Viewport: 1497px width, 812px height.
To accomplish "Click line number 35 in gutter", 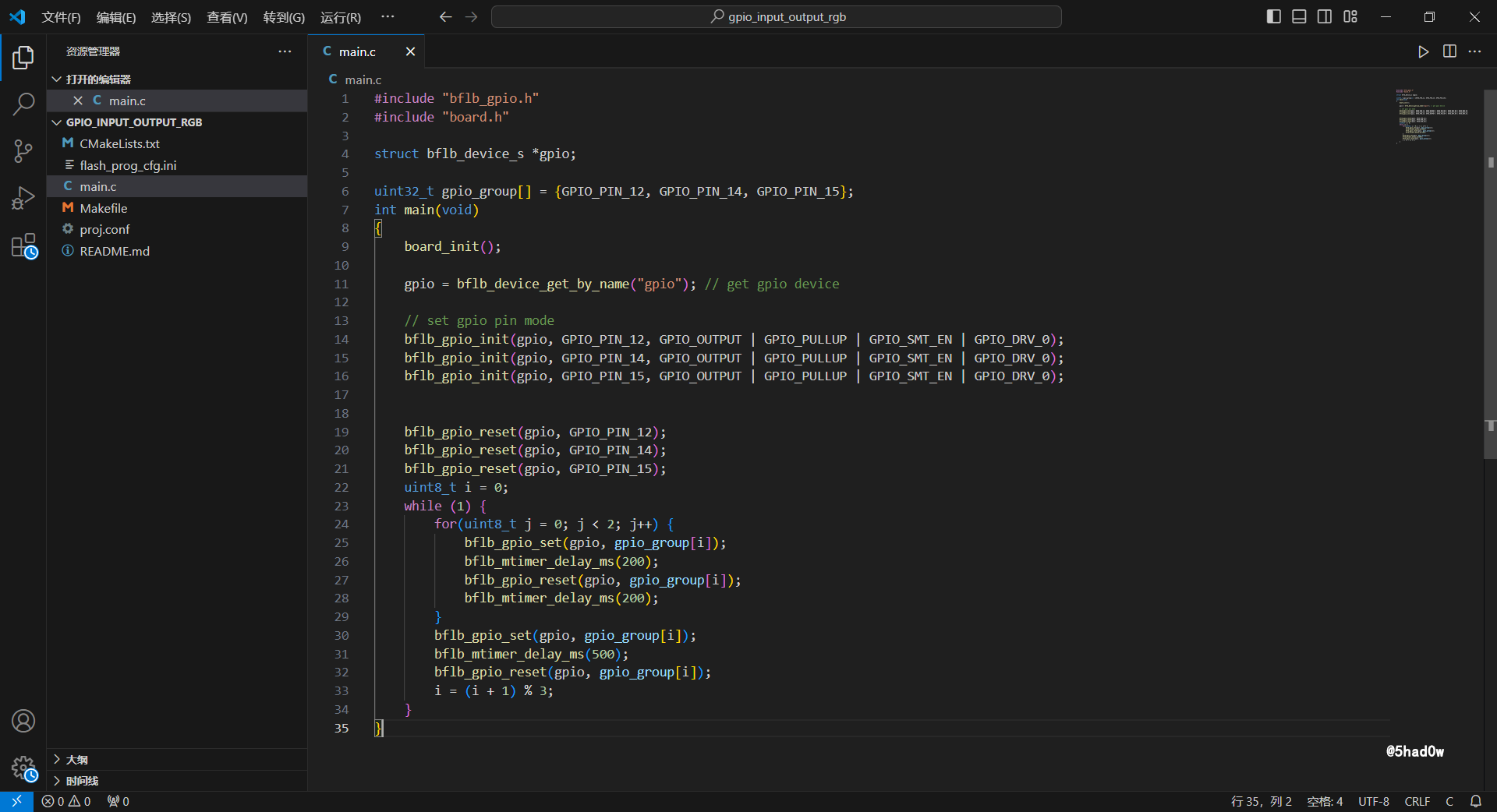I will [342, 728].
